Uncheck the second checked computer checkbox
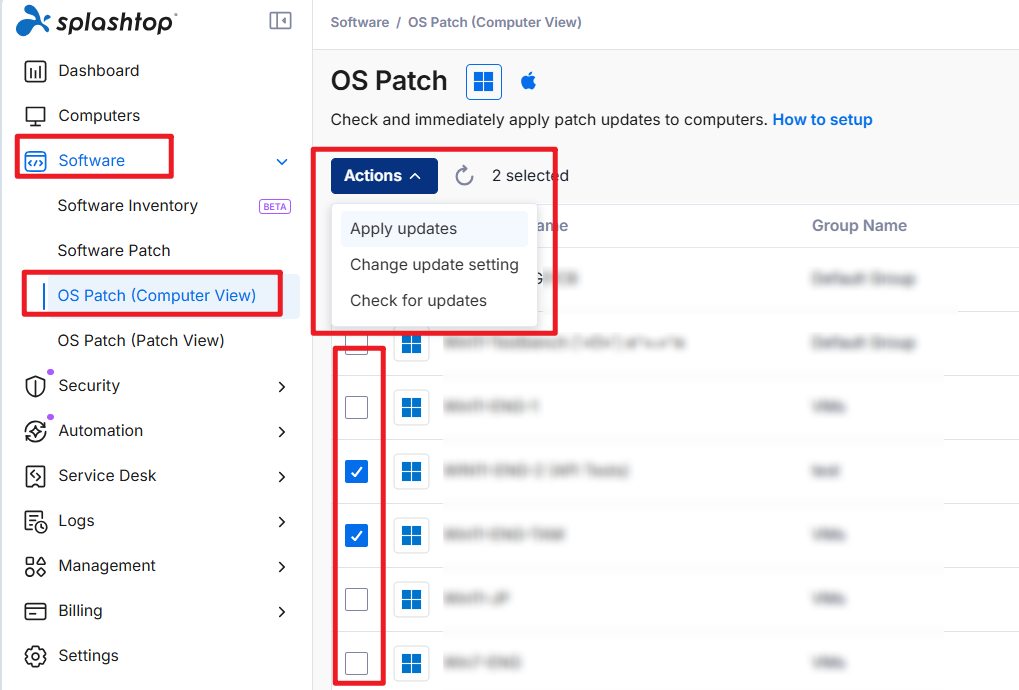 [x=356, y=535]
